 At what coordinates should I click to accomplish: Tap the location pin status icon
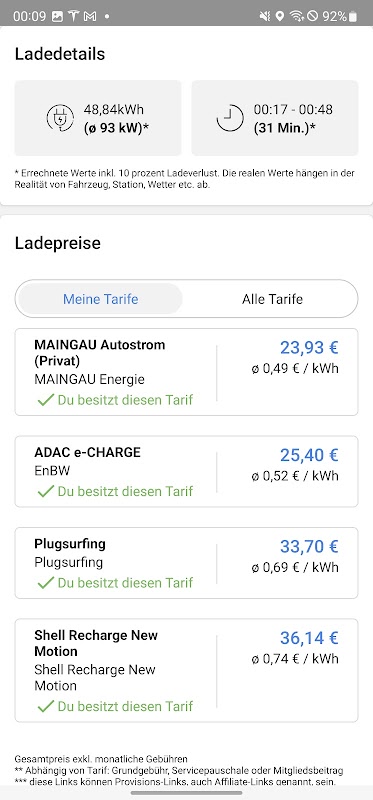280,16
